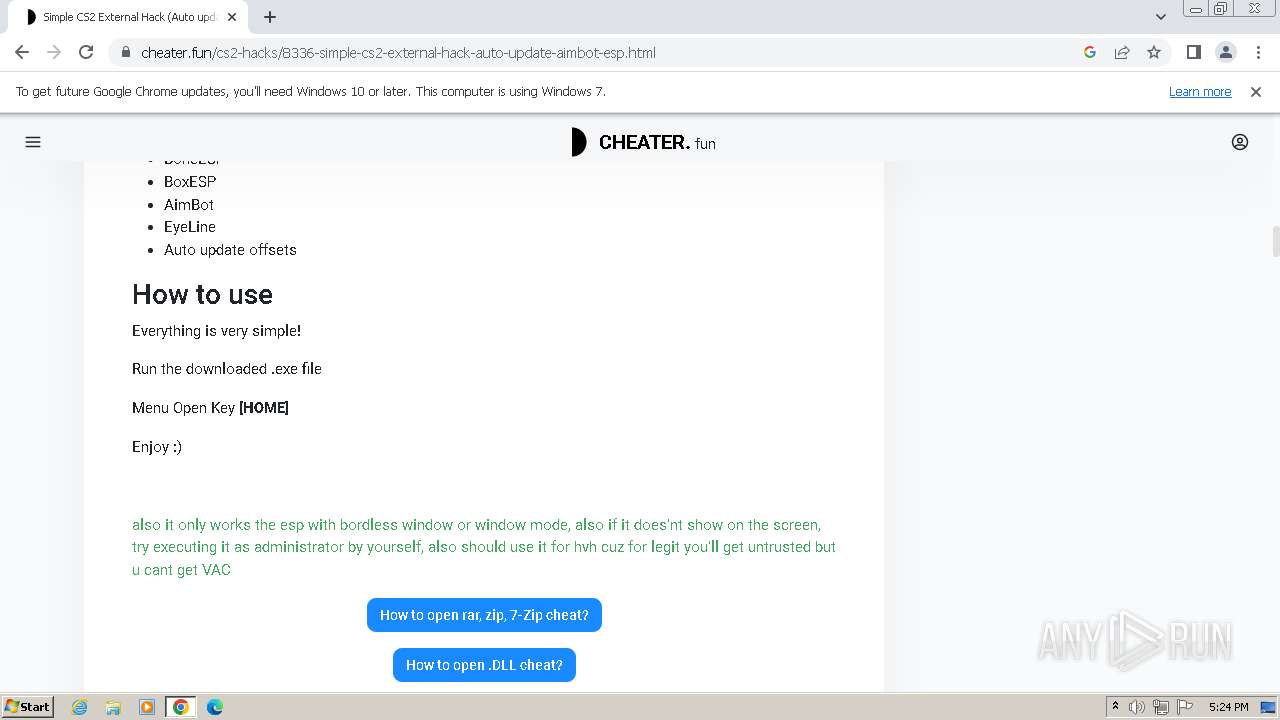
Task: Open the hamburger menu on Cheater.fun
Action: click(x=33, y=142)
